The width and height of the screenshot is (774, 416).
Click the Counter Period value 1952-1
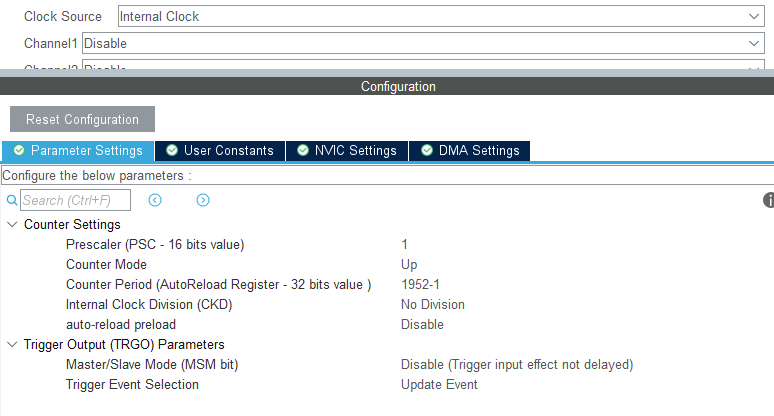click(421, 284)
